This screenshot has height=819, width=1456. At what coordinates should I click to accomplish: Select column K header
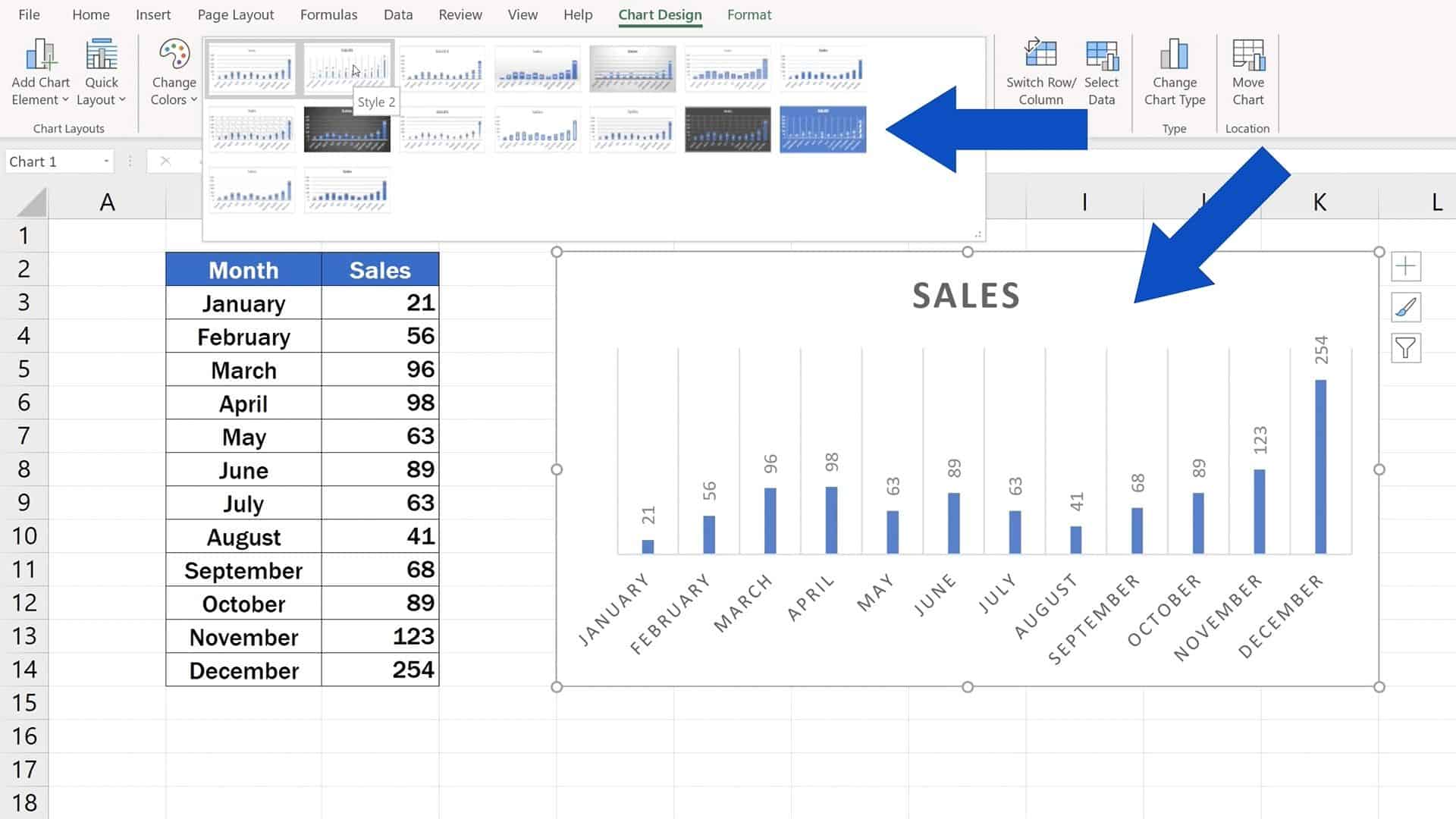click(x=1319, y=202)
